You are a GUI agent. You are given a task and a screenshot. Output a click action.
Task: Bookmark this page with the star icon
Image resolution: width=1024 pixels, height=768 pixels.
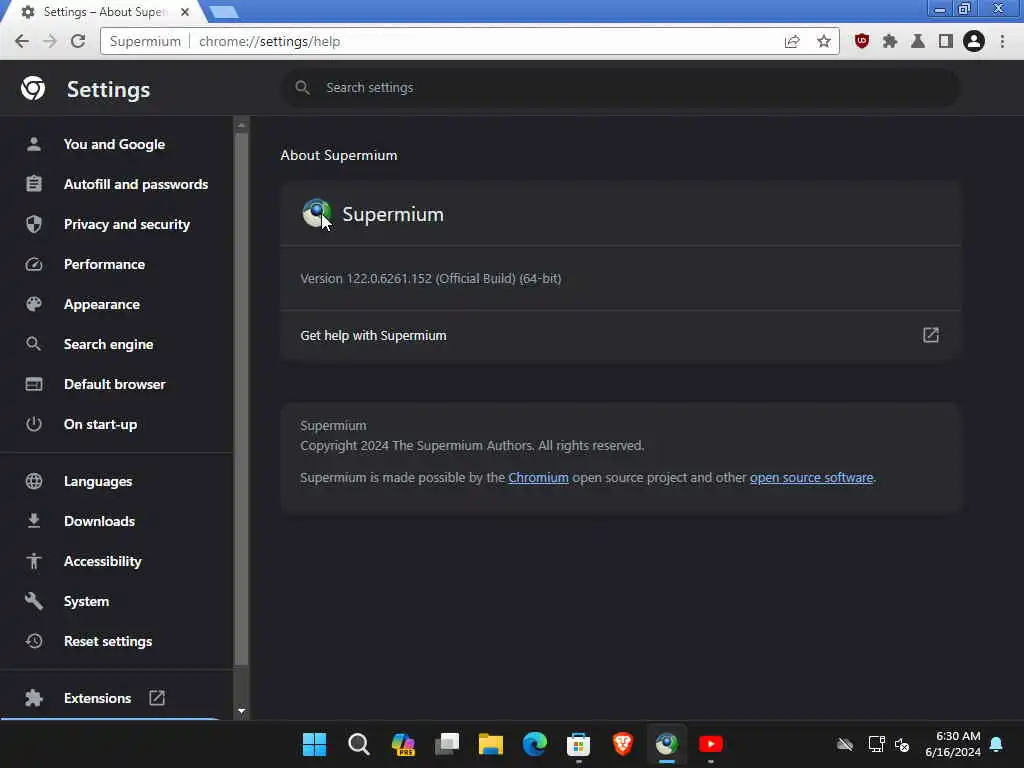(x=824, y=42)
